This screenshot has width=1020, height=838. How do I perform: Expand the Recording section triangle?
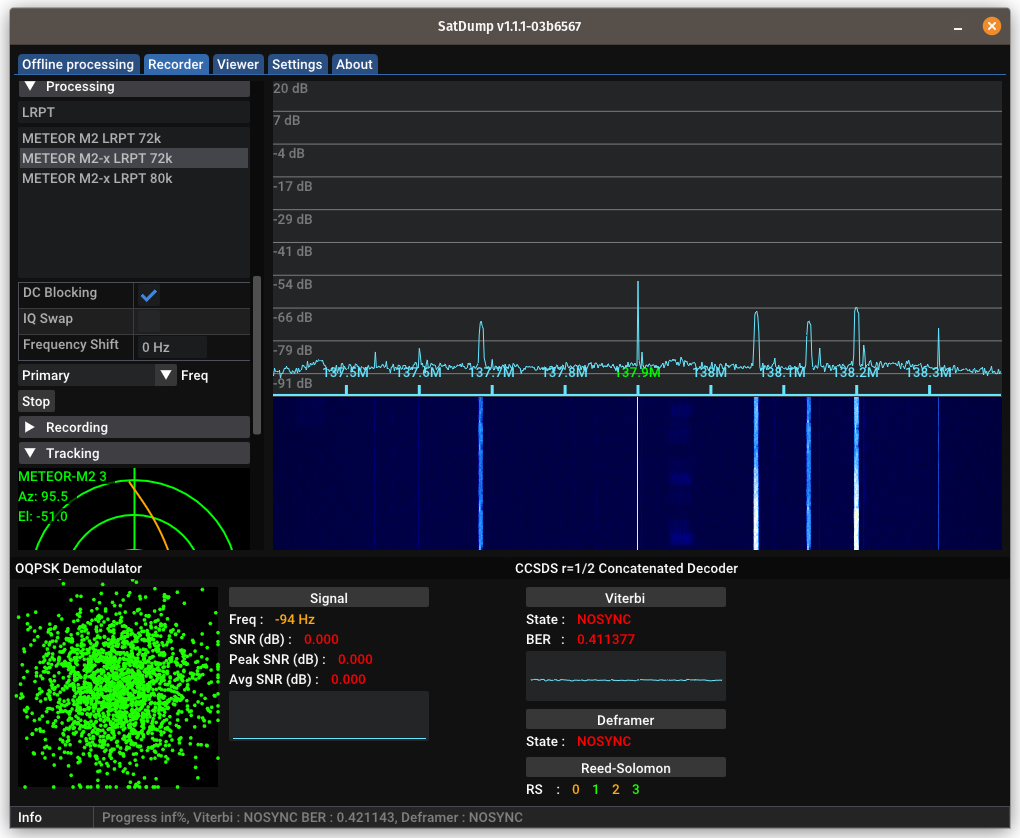(x=30, y=427)
